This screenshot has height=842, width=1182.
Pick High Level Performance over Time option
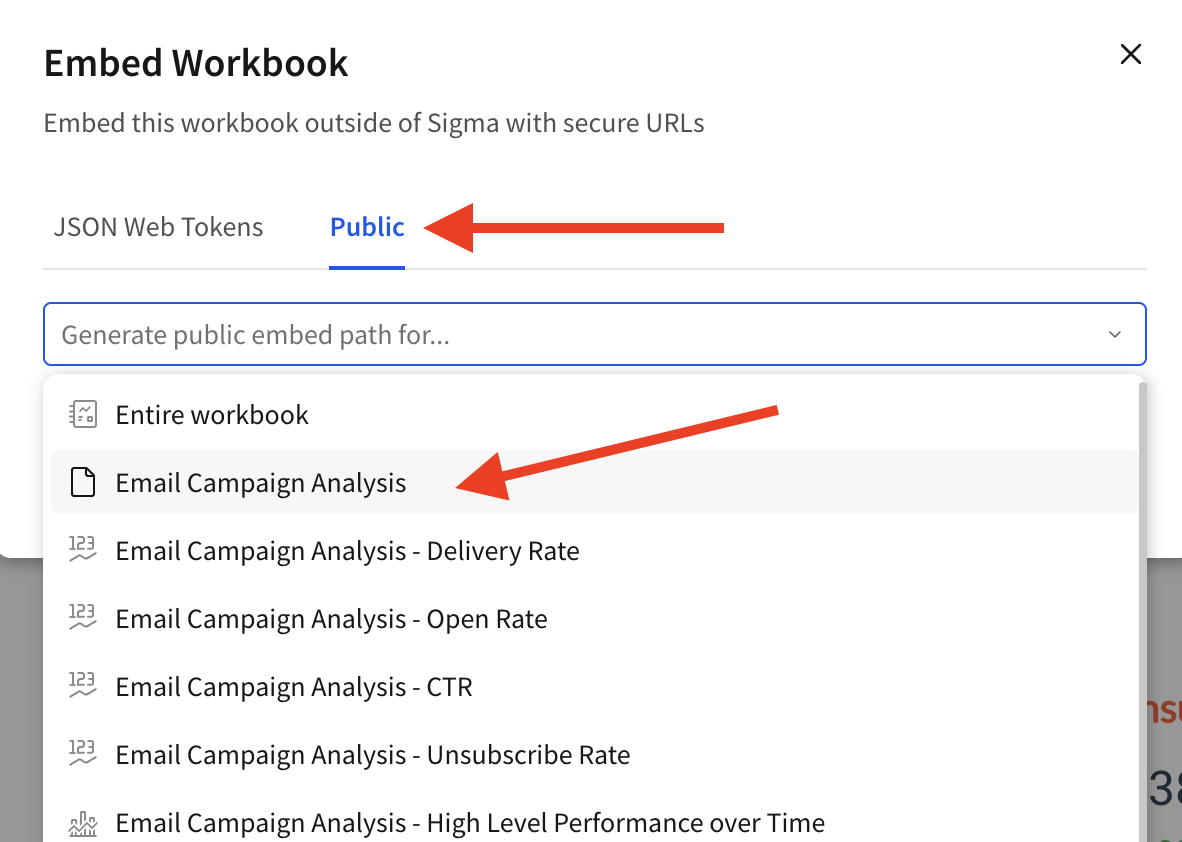tap(470, 823)
